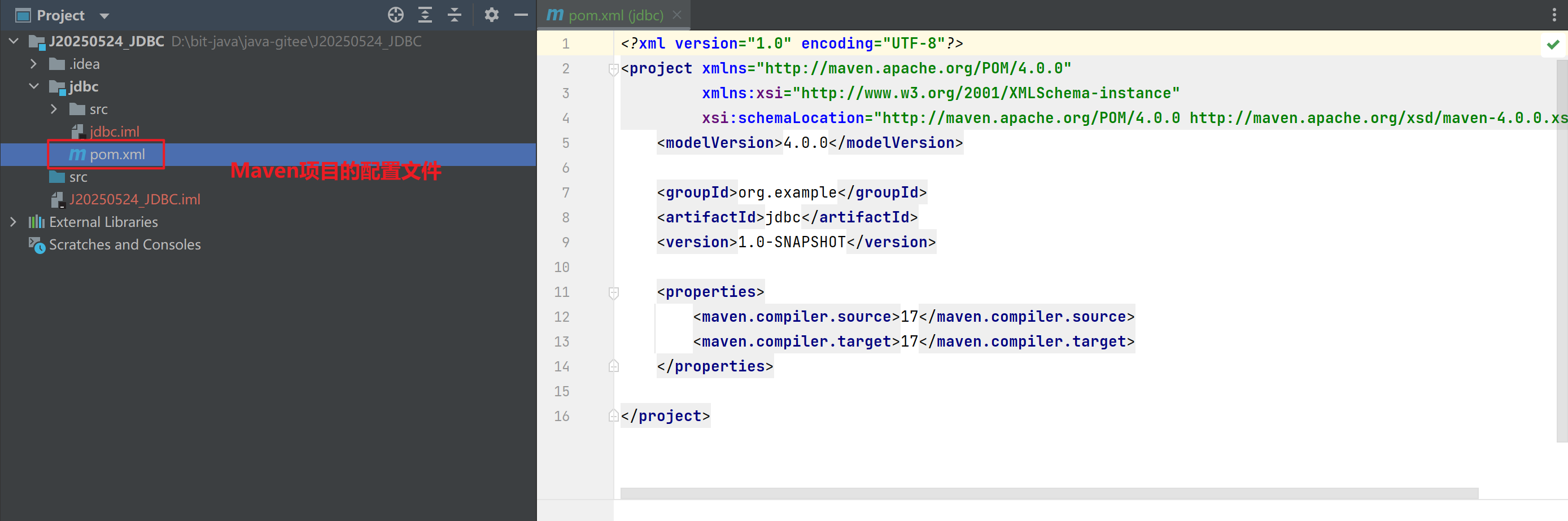Image resolution: width=1568 pixels, height=521 pixels.
Task: Click the fold end marker at line 16
Action: [x=614, y=417]
